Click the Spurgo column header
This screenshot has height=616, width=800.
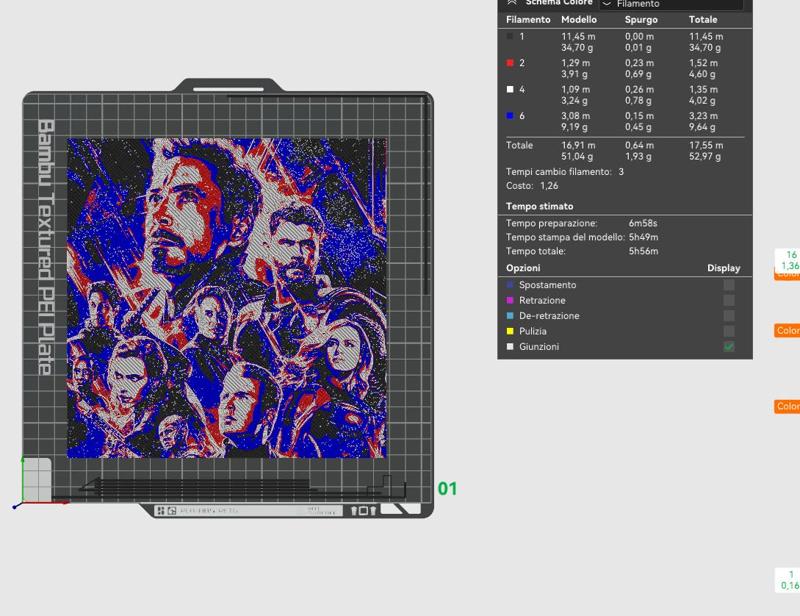tap(641, 19)
